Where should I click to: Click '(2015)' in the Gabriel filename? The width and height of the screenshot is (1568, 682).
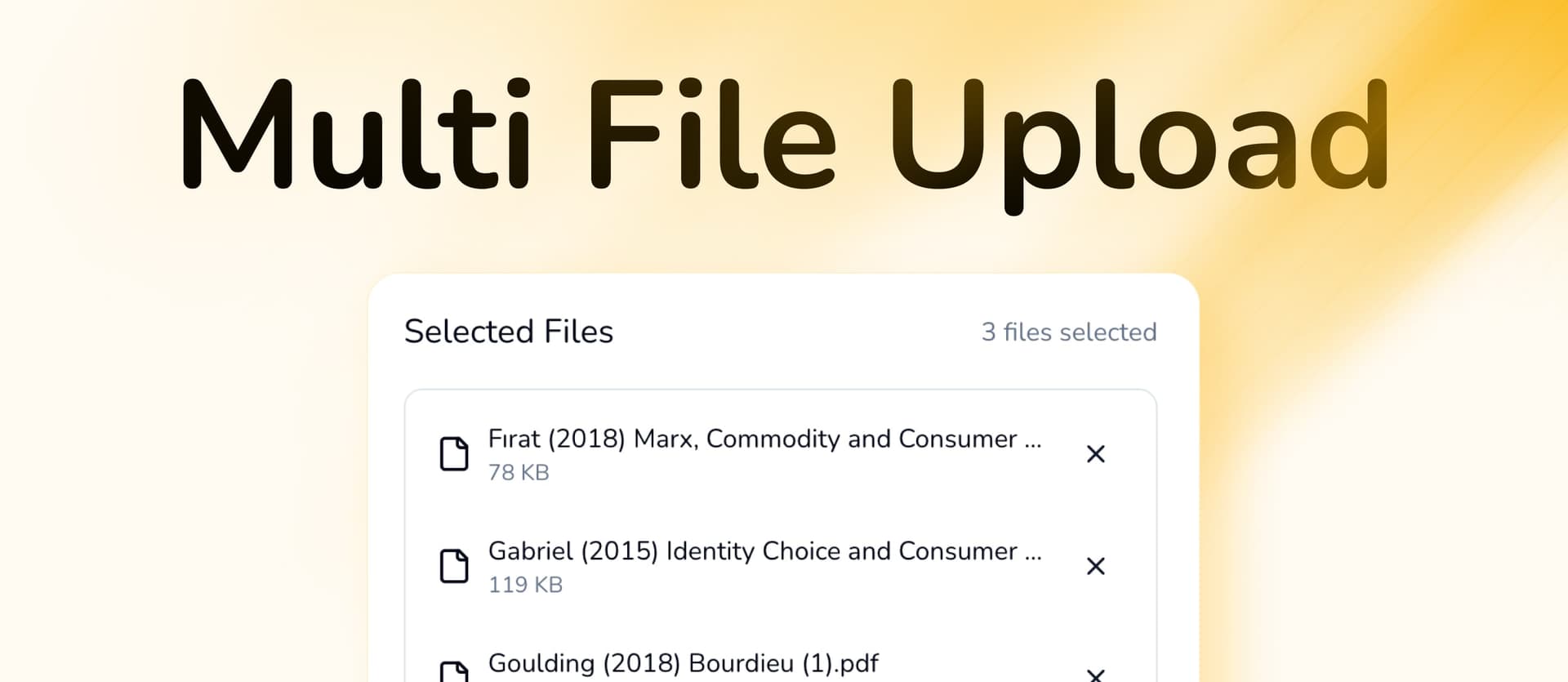(x=619, y=552)
